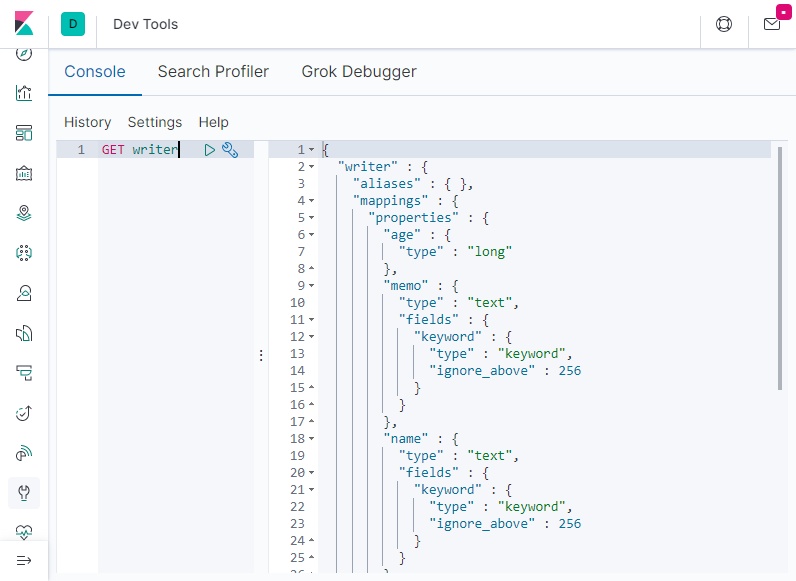This screenshot has width=796, height=581.
Task: Open Visualize from the side navigation
Action: click(x=24, y=93)
